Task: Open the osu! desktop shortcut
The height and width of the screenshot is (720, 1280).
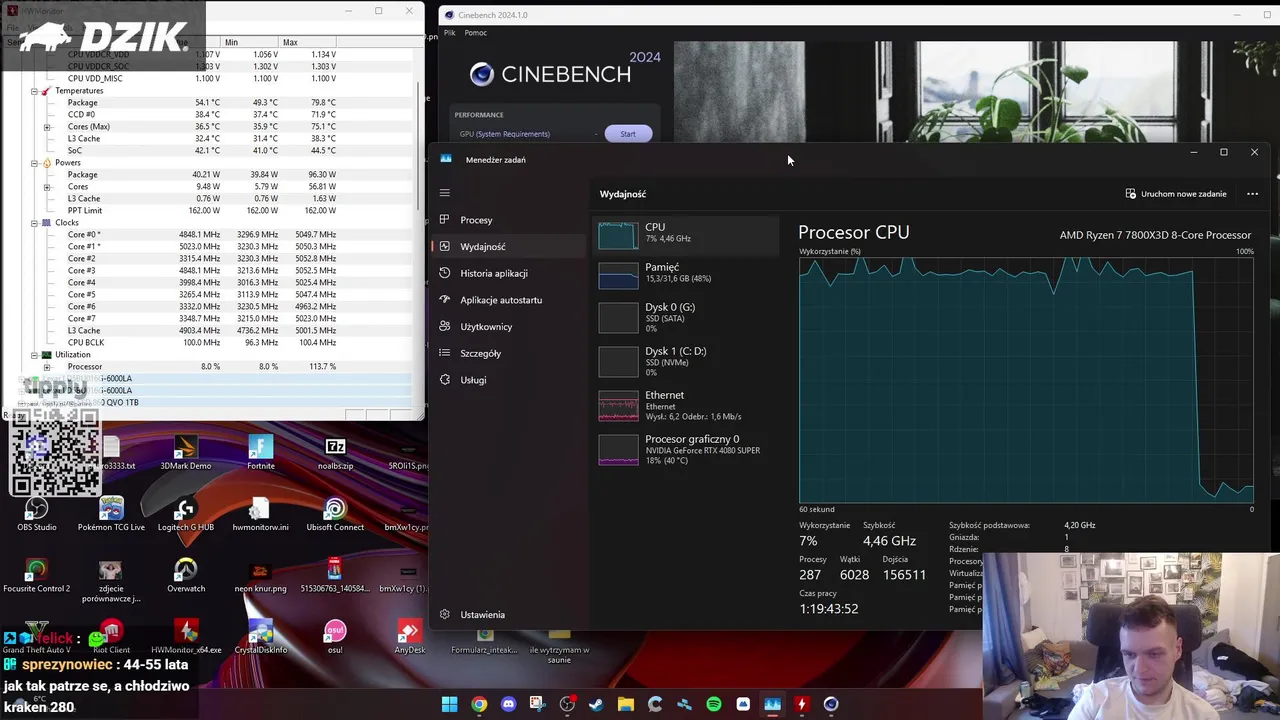Action: pos(335,637)
